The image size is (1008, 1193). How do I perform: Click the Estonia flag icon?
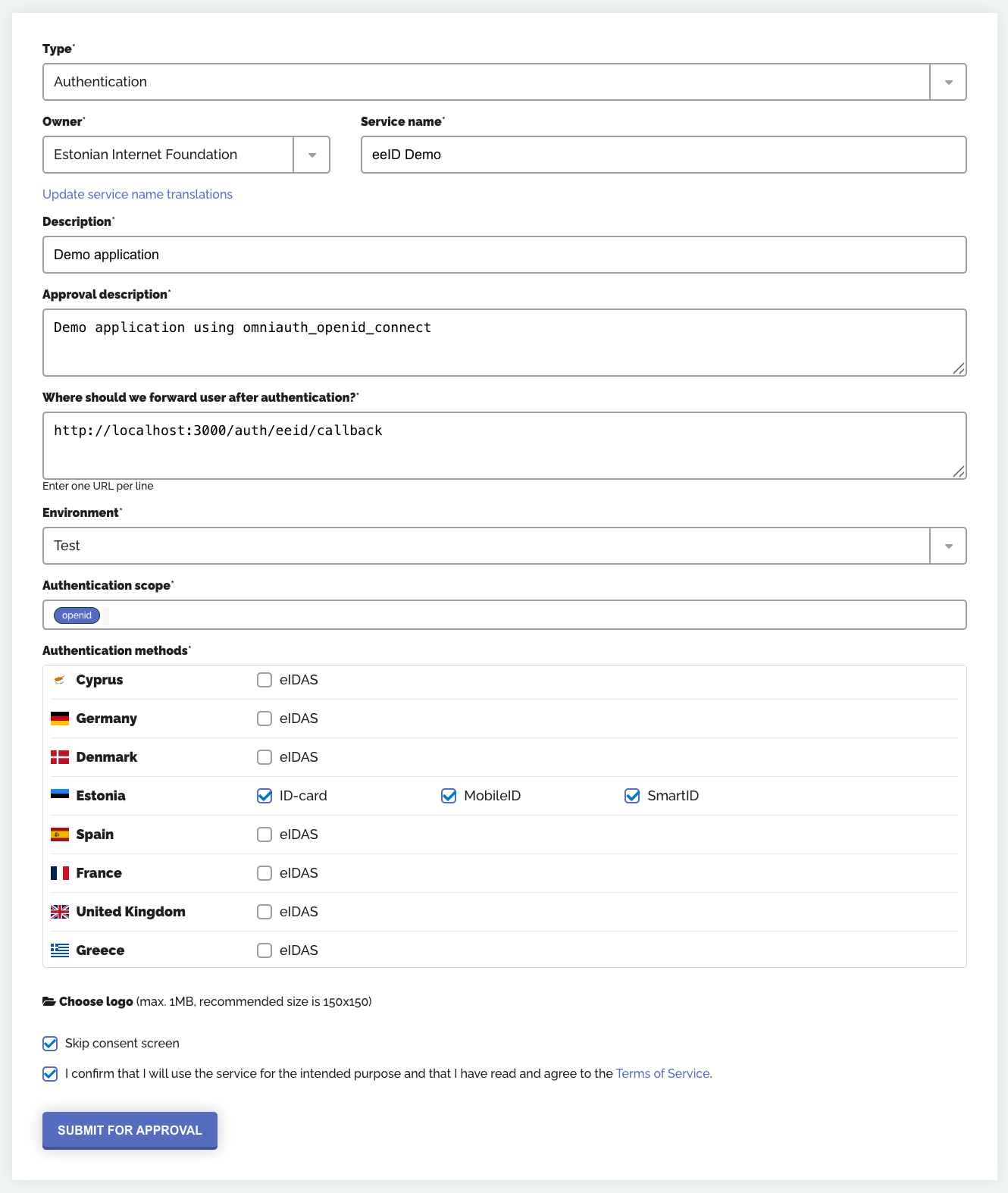point(60,794)
